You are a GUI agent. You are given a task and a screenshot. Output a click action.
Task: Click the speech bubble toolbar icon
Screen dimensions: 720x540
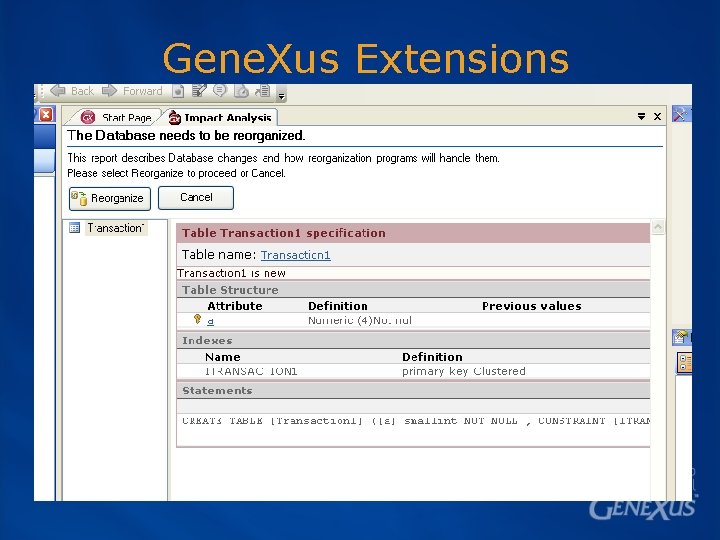pyautogui.click(x=220, y=90)
